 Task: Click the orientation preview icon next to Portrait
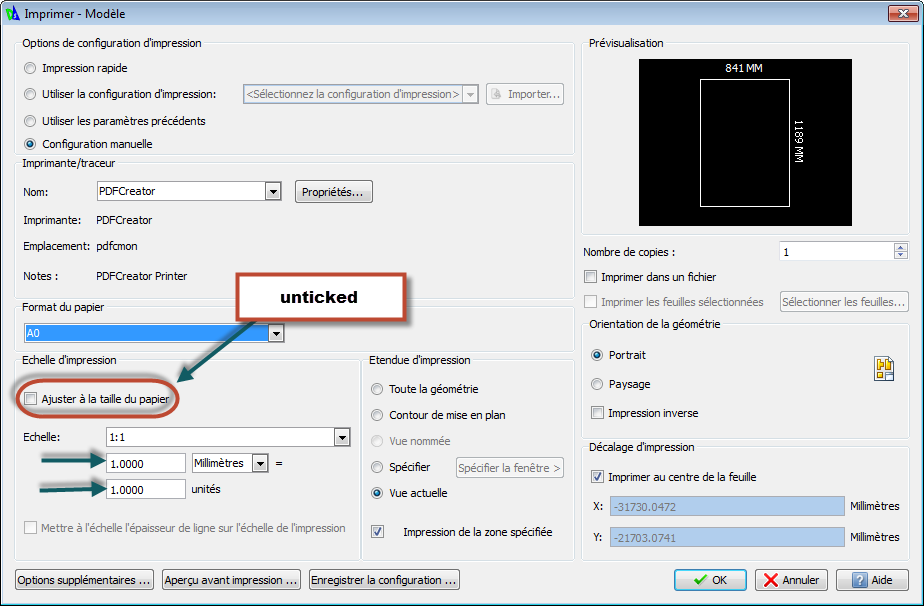click(x=883, y=369)
